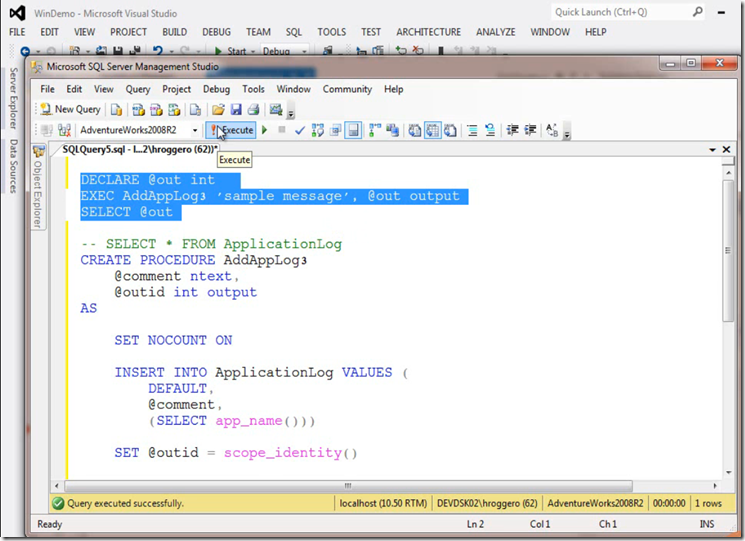
Task: Click the Execute button
Action: click(x=231, y=130)
